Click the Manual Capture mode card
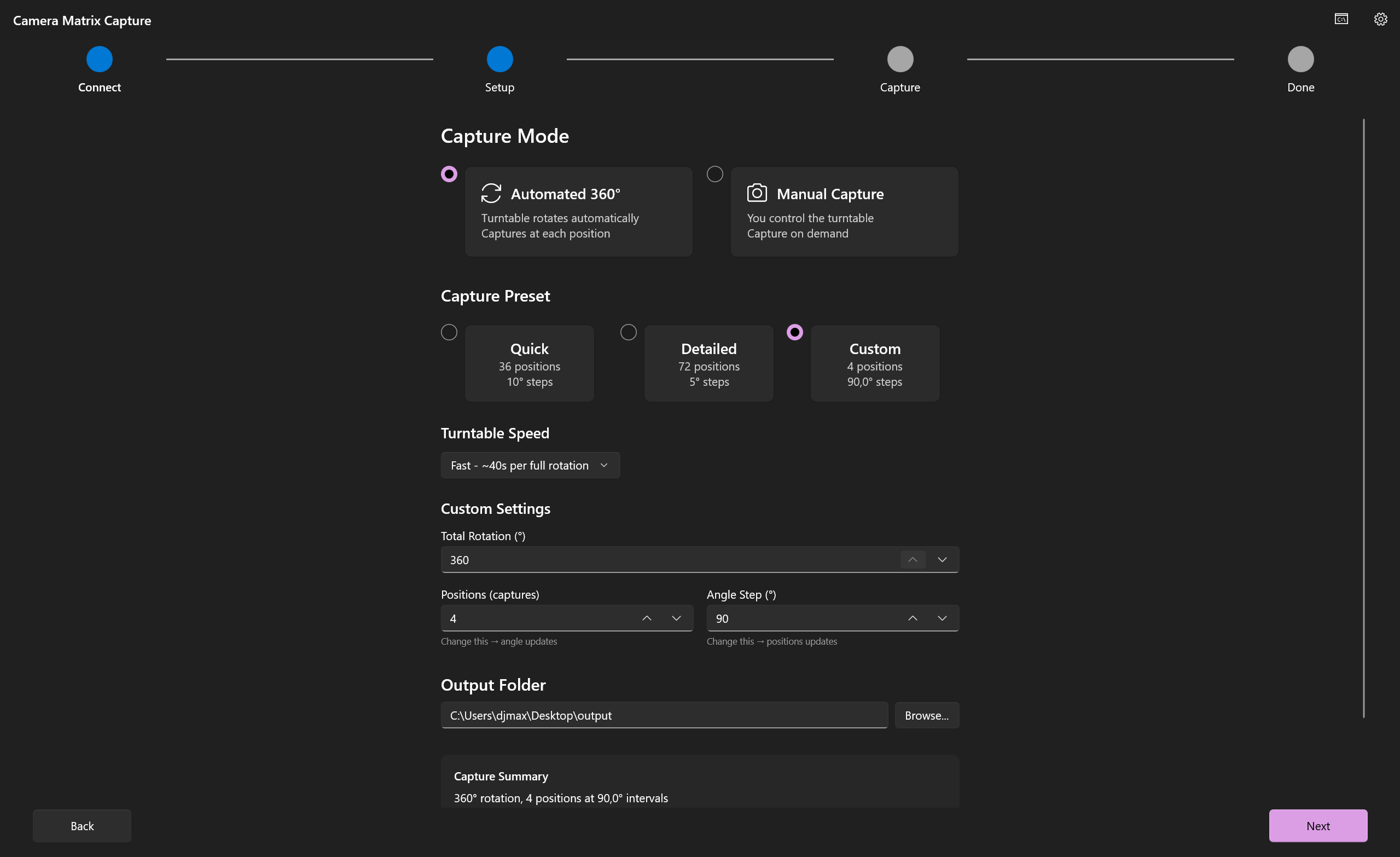This screenshot has width=1400, height=857. coord(844,211)
